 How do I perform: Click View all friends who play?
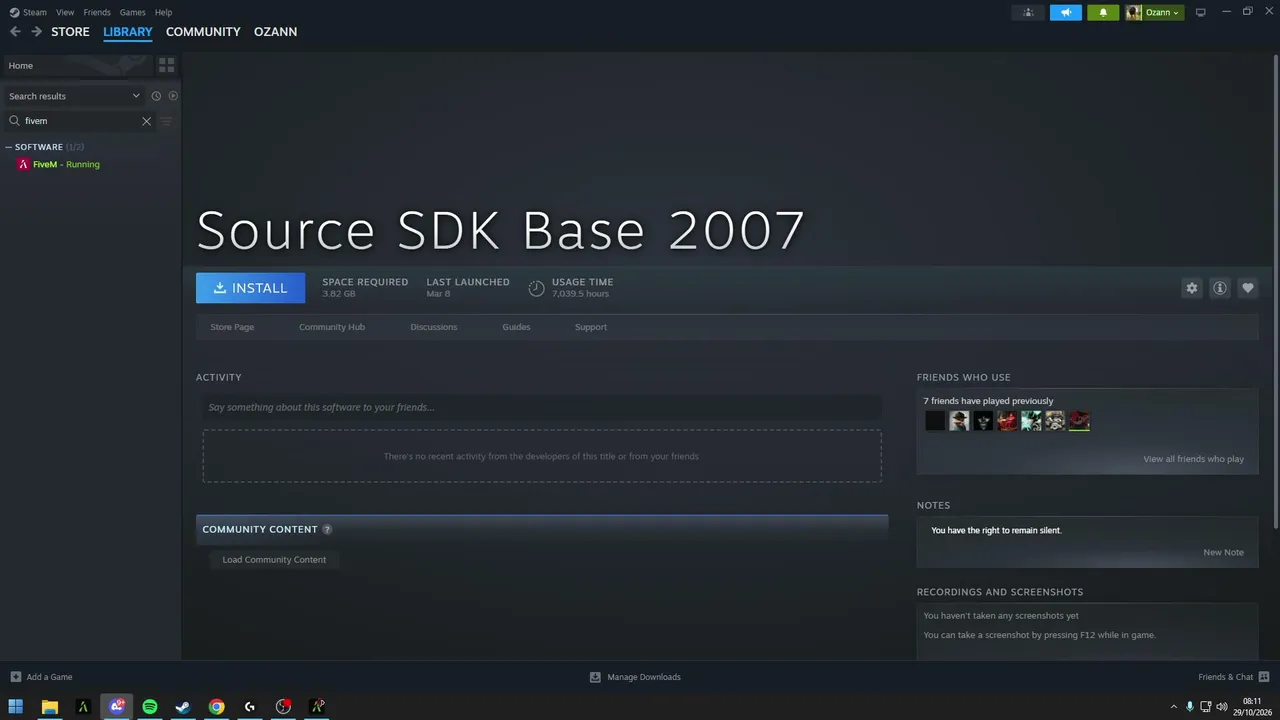pyautogui.click(x=1193, y=459)
